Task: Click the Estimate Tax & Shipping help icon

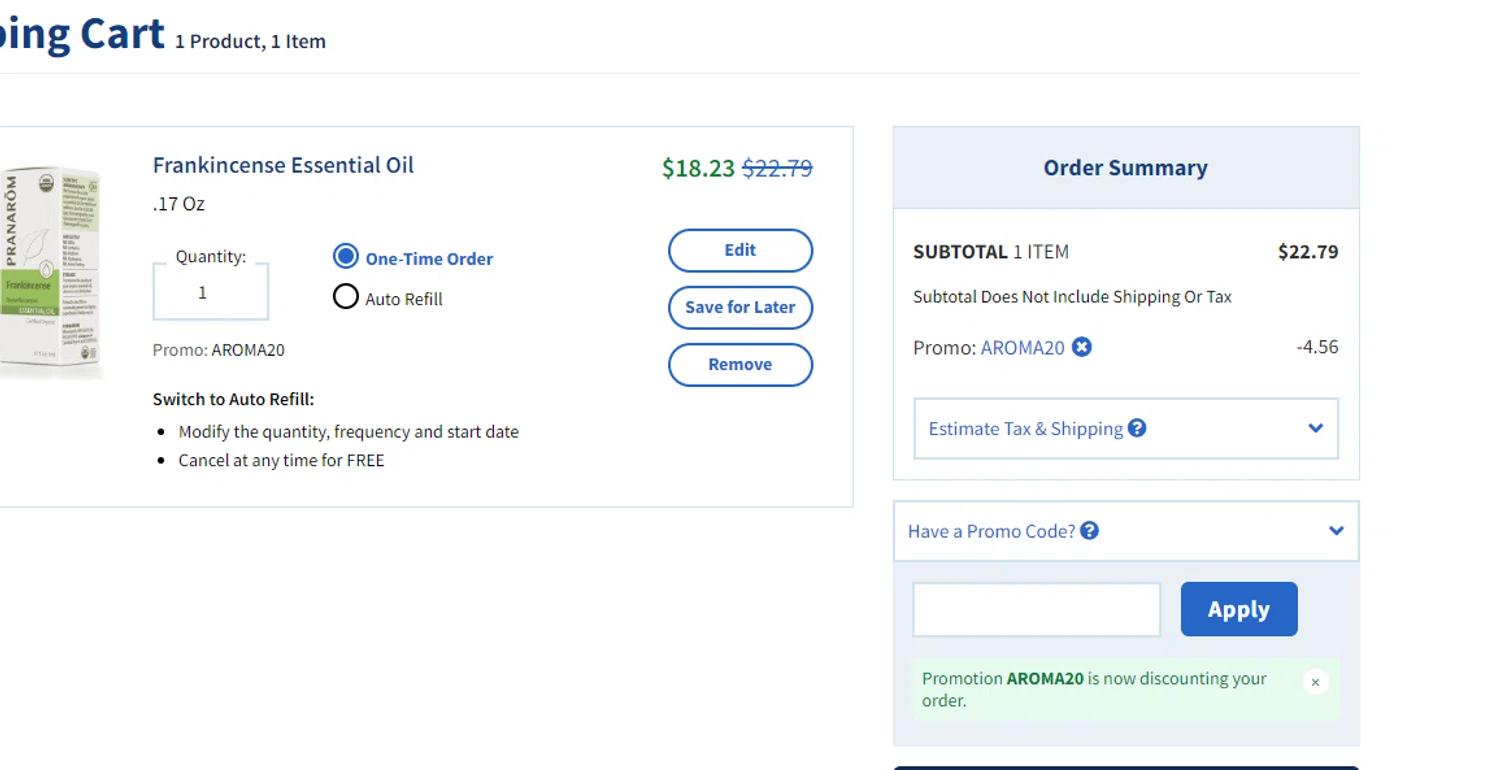Action: 1137,428
